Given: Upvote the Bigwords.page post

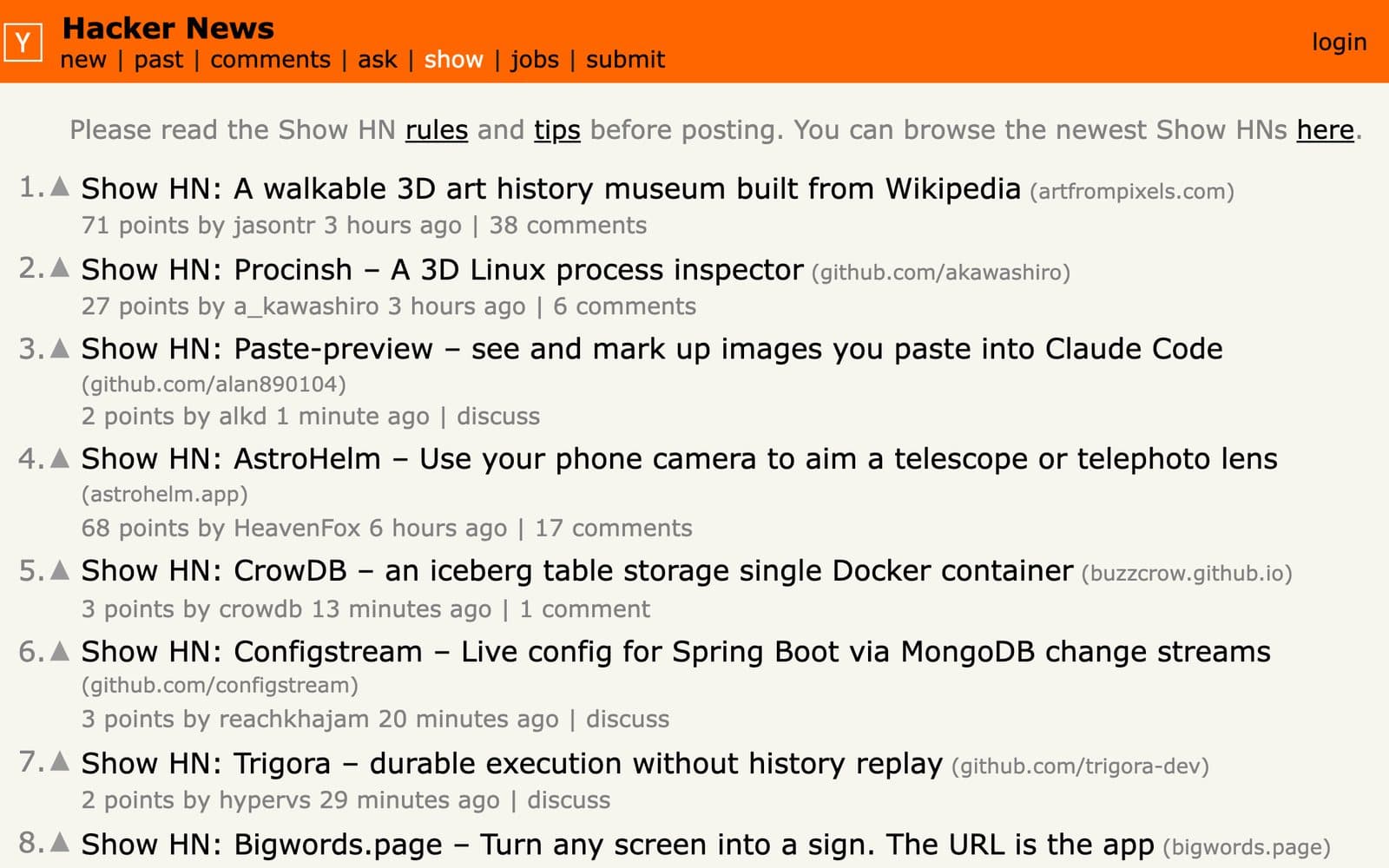Looking at the screenshot, I should click(x=60, y=842).
